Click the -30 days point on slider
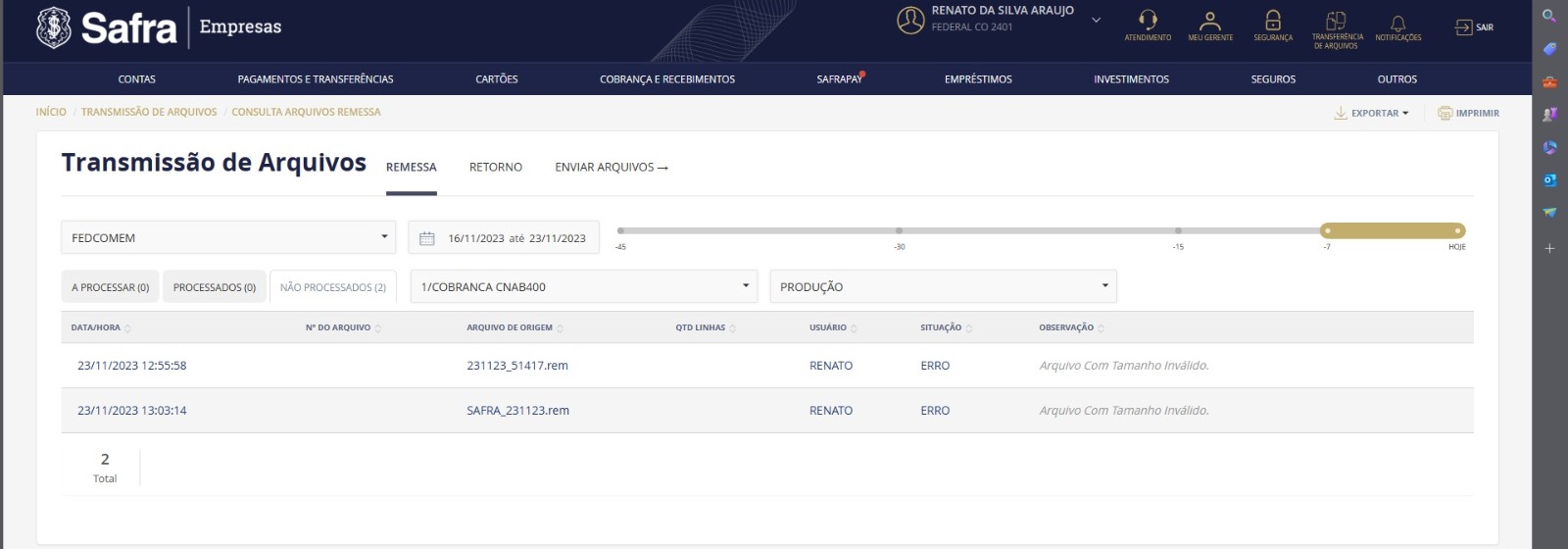Screen dimensions: 1568x549 pyautogui.click(x=900, y=231)
